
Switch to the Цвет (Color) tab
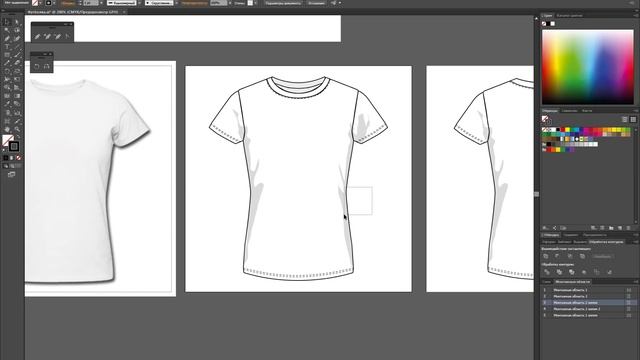[547, 16]
